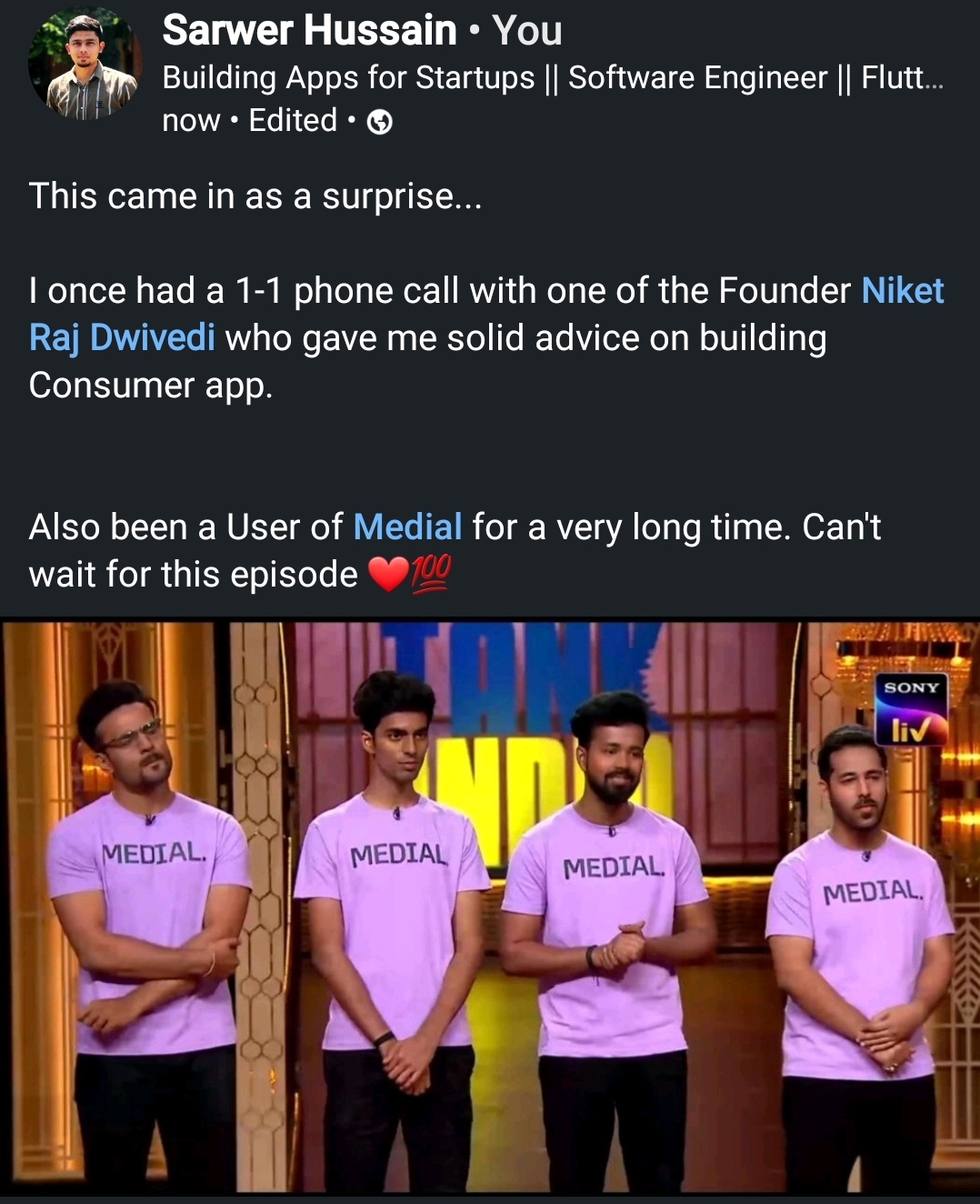The width and height of the screenshot is (980, 1204).
Task: Click the 100 points emoji
Action: coord(431,575)
